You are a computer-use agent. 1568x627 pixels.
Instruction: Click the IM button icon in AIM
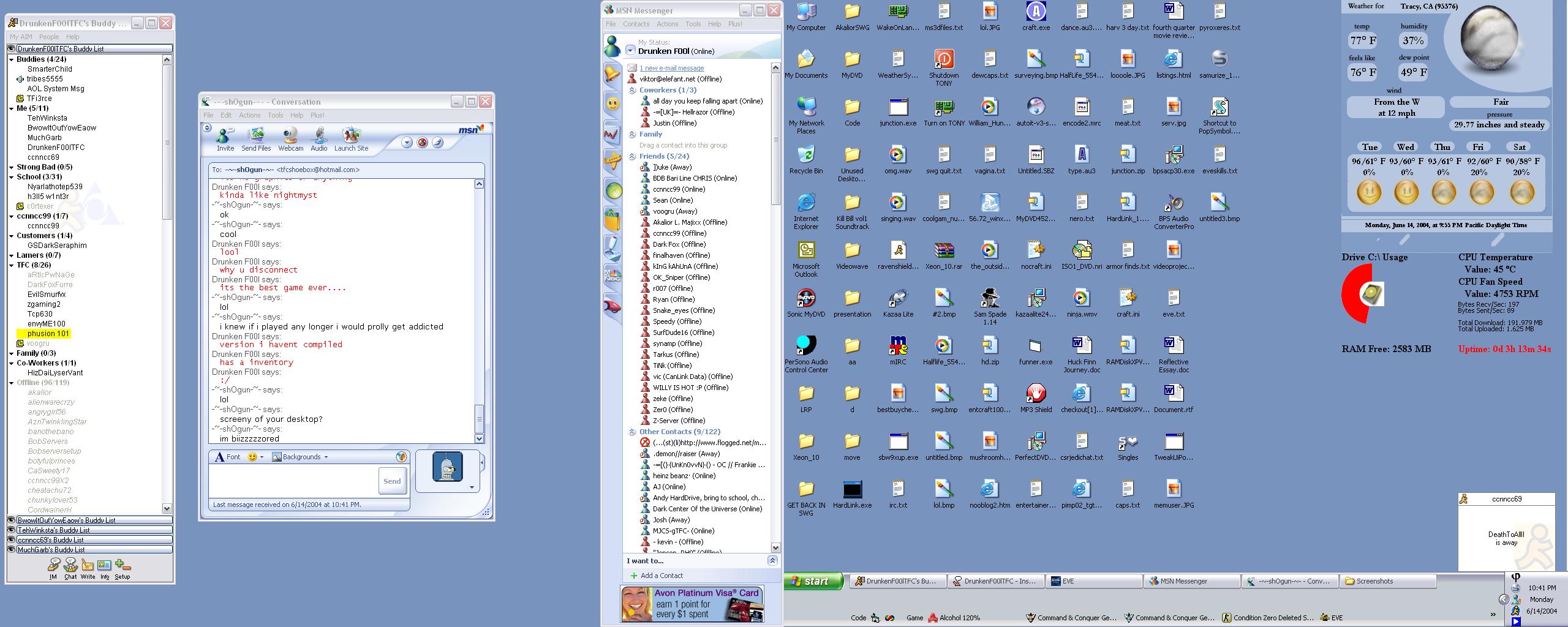pos(53,568)
